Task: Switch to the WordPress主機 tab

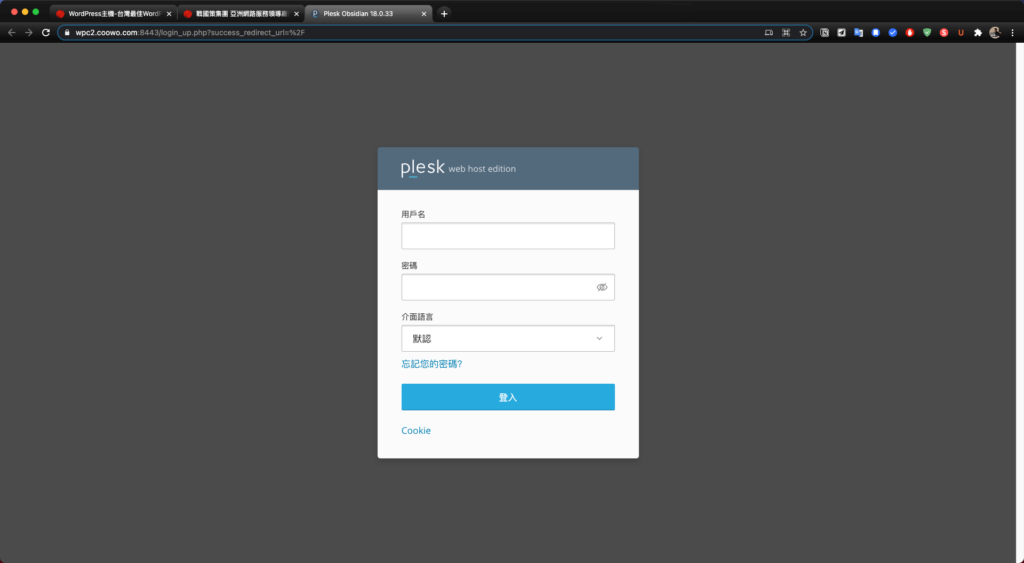Action: pos(113,14)
